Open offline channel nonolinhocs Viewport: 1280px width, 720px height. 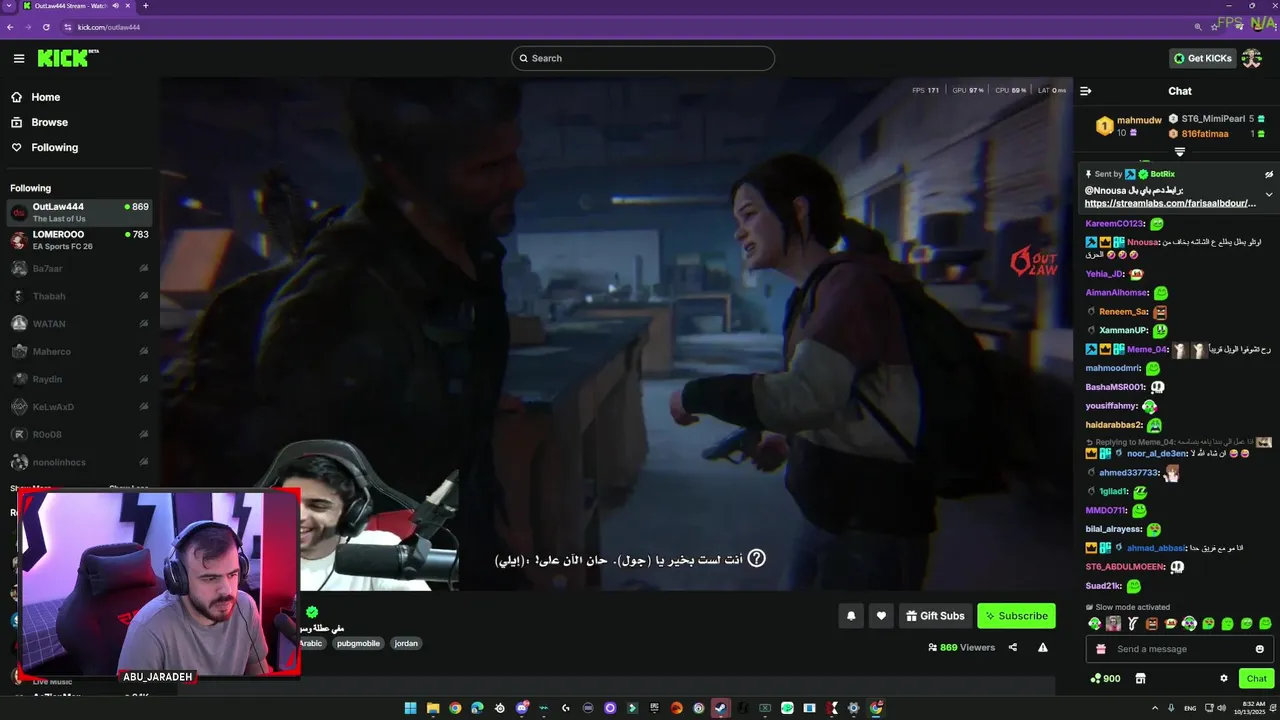80,462
